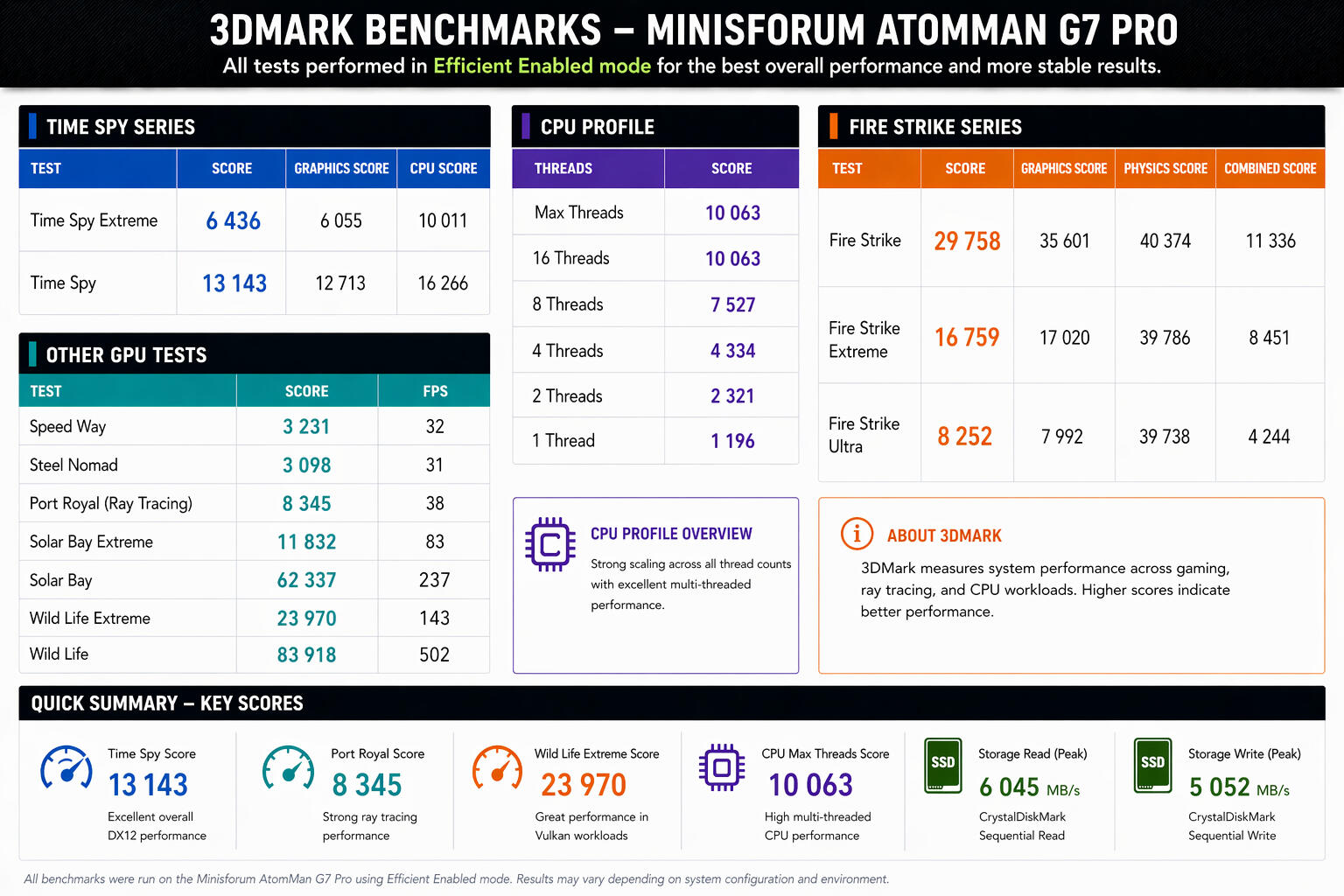Click the Fire Strike Ultra graphics score 7 992

[x=1062, y=437]
